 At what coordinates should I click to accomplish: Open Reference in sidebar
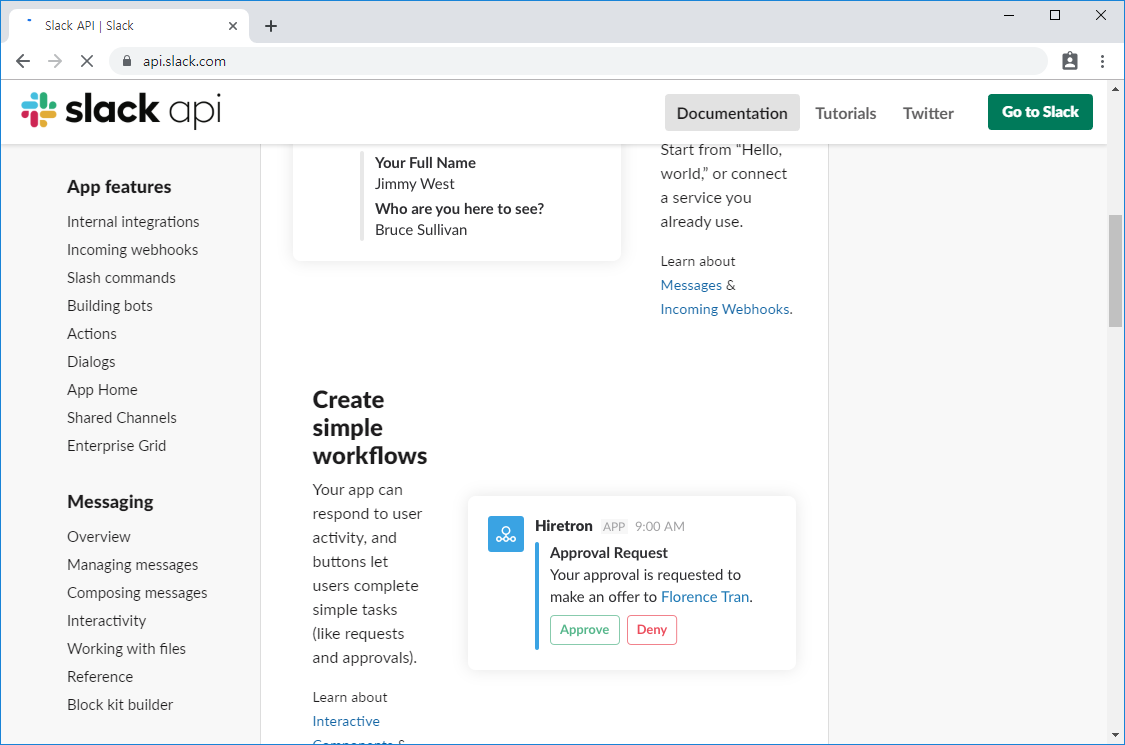[x=100, y=677]
